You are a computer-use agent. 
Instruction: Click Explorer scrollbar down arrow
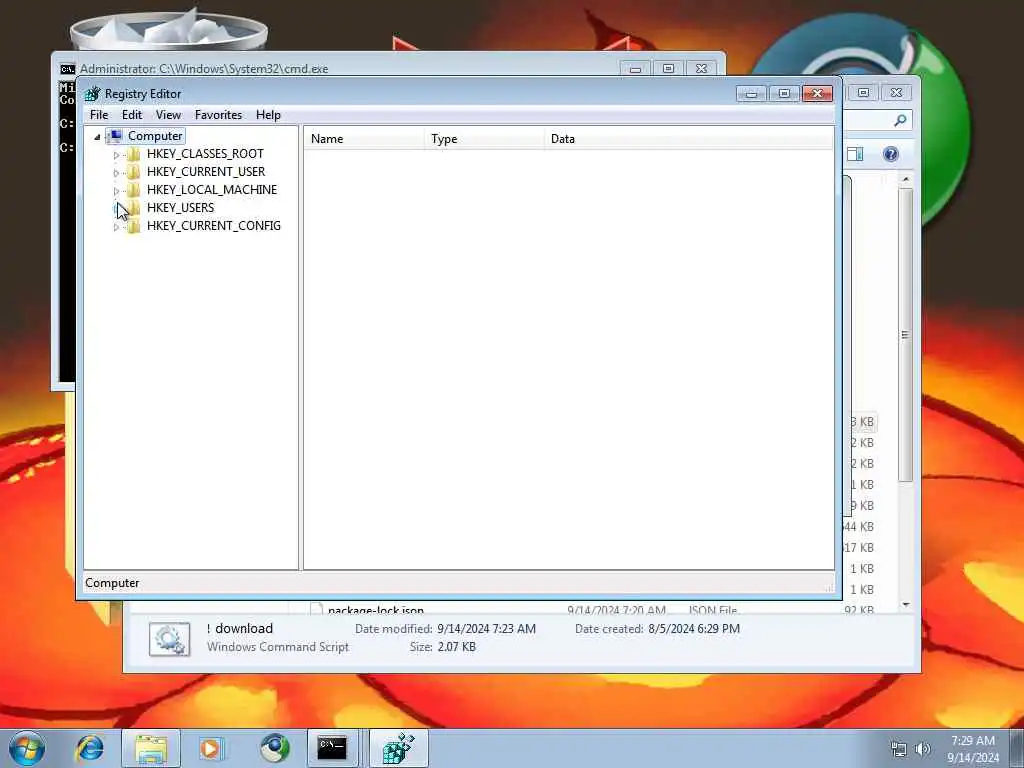pos(905,605)
